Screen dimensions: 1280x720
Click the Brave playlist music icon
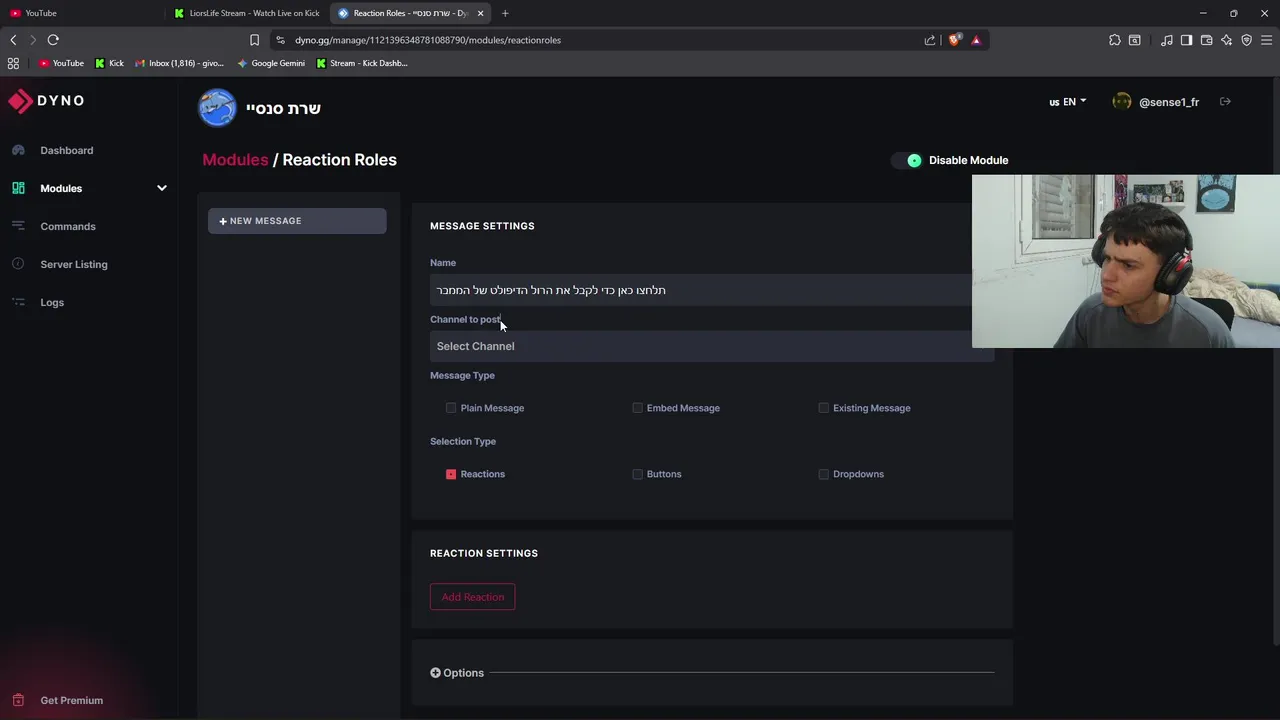pyautogui.click(x=1166, y=40)
